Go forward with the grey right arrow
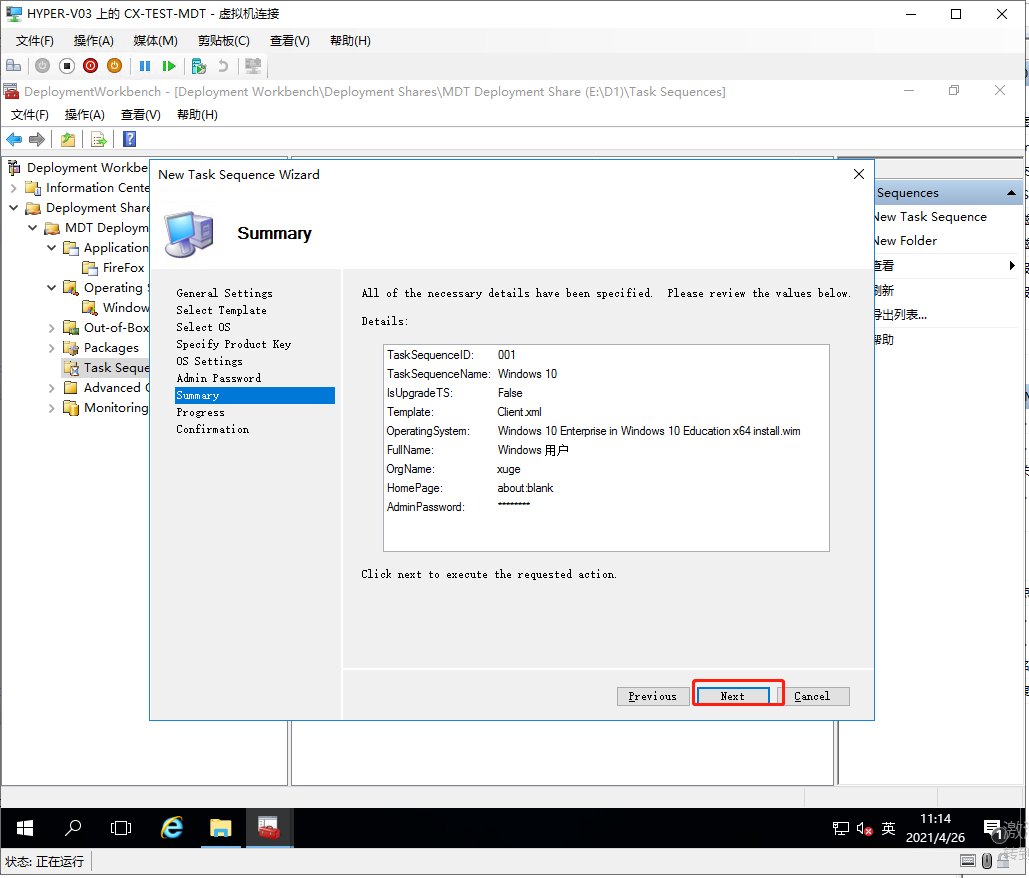 coord(37,139)
